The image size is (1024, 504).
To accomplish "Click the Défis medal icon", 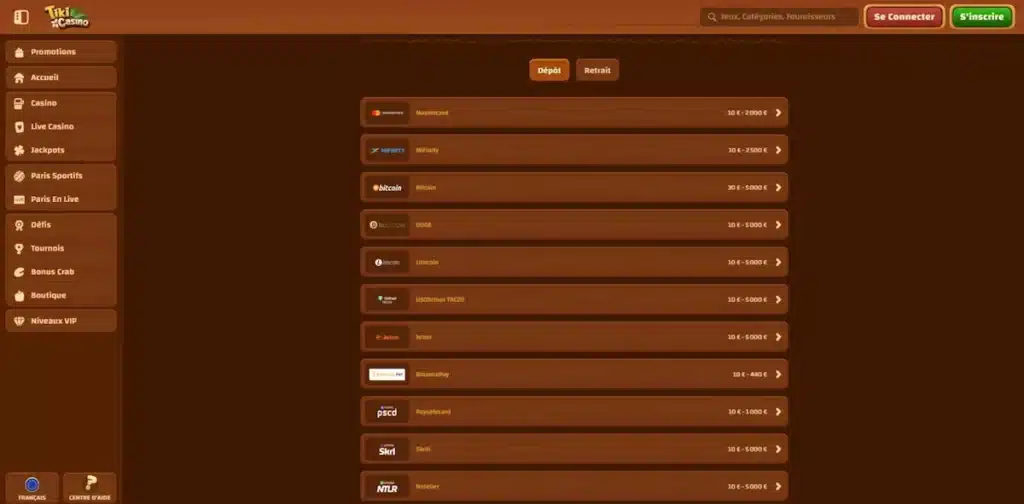I will (x=19, y=225).
